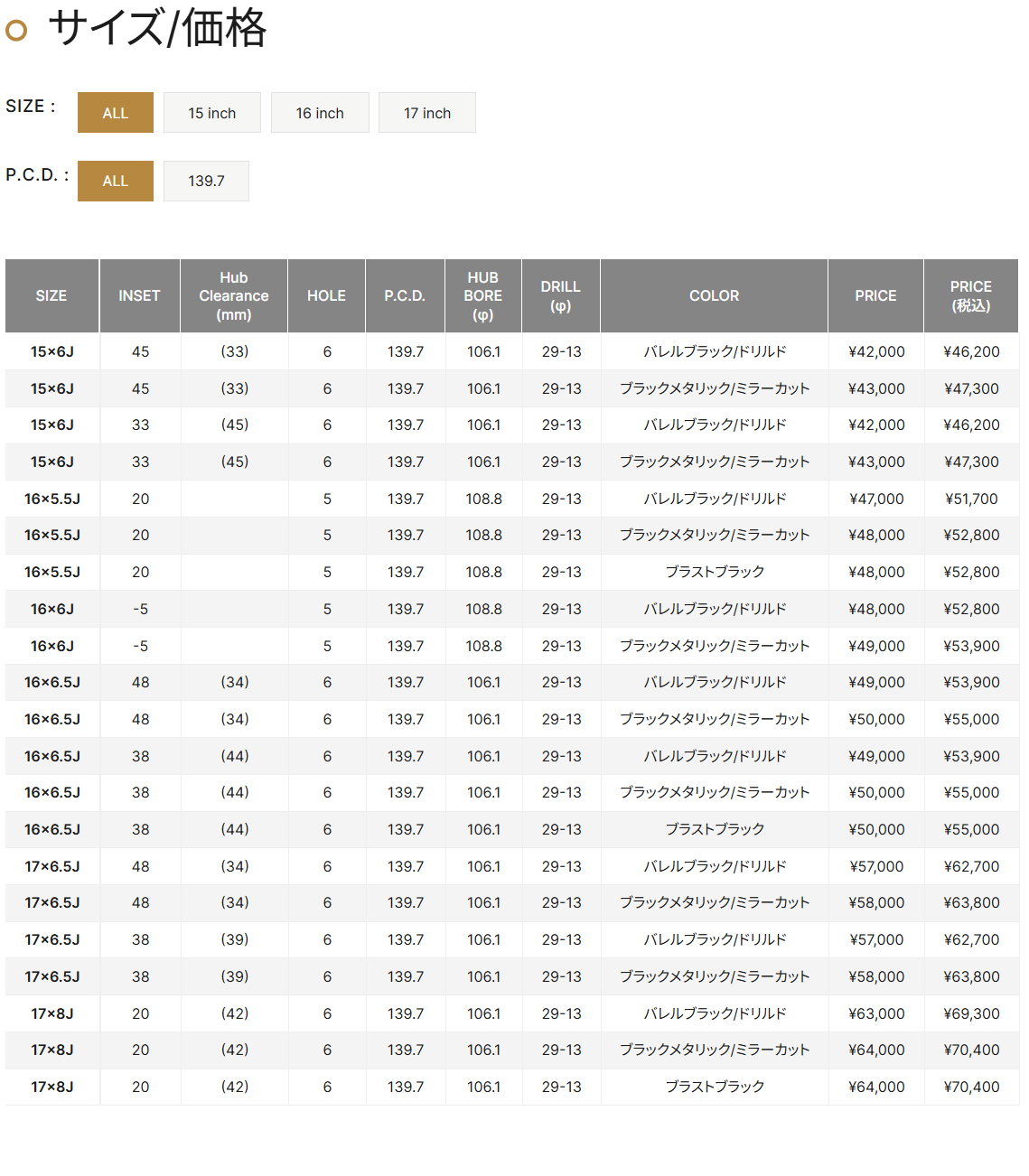Filter table by 17 inch size

point(426,113)
